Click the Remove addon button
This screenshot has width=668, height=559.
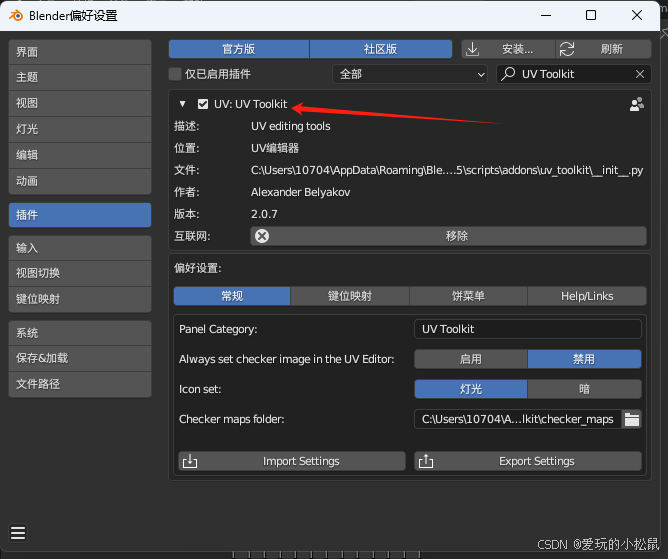click(x=448, y=236)
